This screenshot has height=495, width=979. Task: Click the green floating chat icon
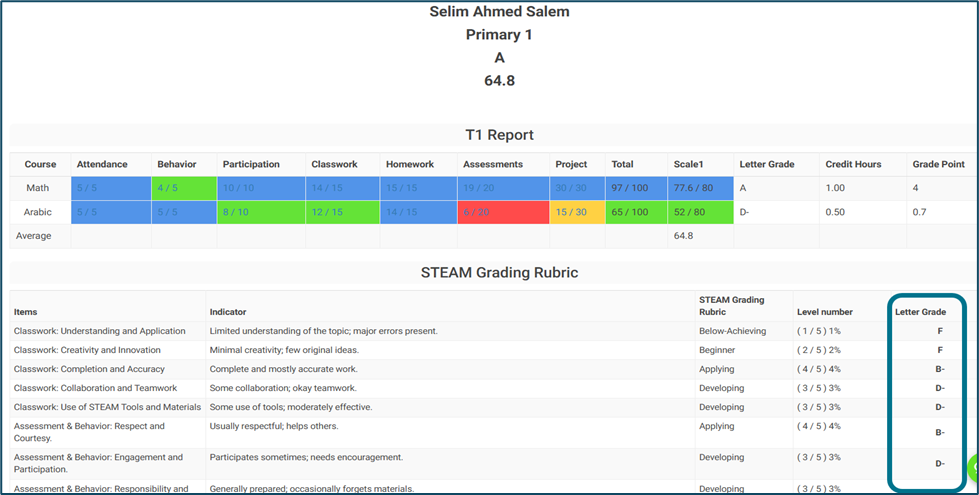[x=973, y=467]
